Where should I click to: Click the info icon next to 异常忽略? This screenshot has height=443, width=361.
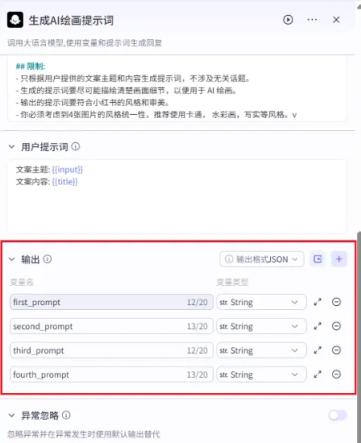66,415
